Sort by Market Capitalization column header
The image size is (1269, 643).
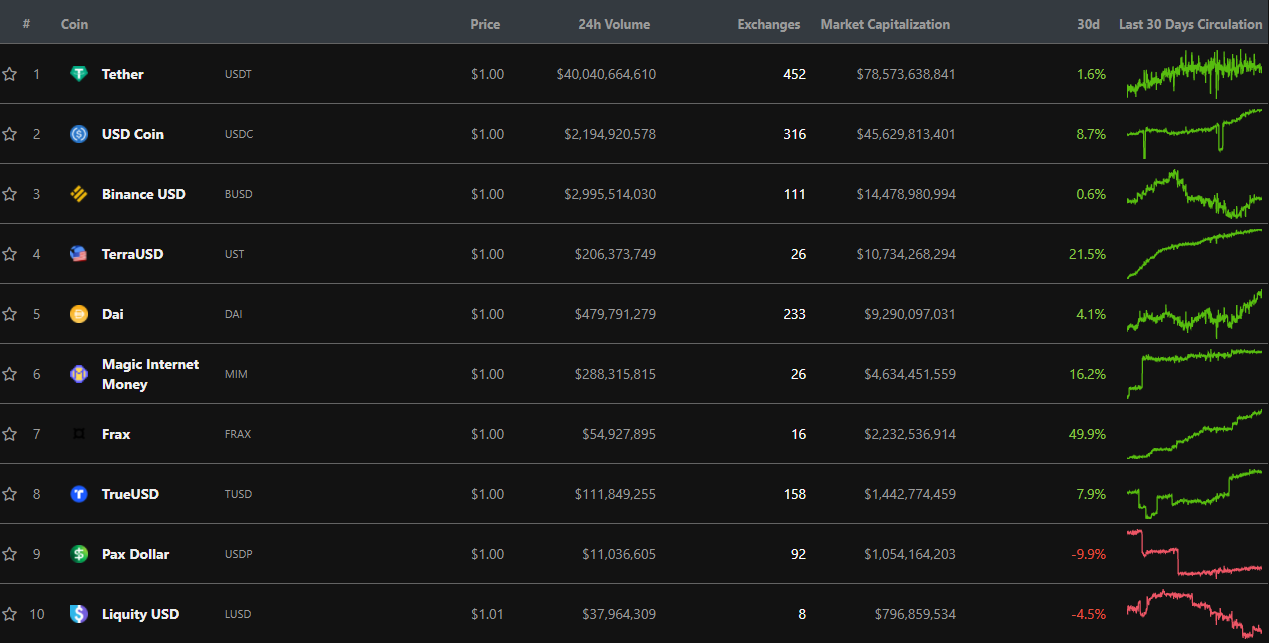885,24
